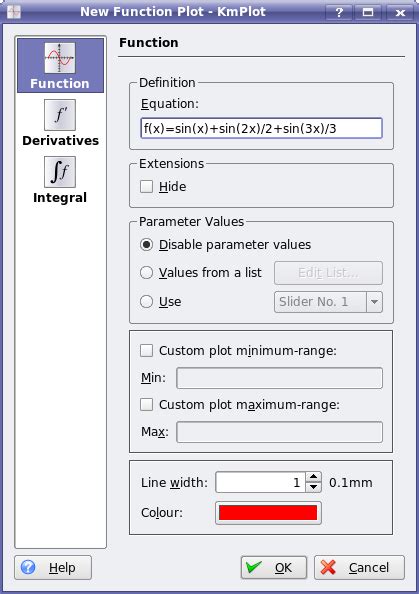Click the blue Help question icon
The image size is (419, 594).
tap(28, 567)
